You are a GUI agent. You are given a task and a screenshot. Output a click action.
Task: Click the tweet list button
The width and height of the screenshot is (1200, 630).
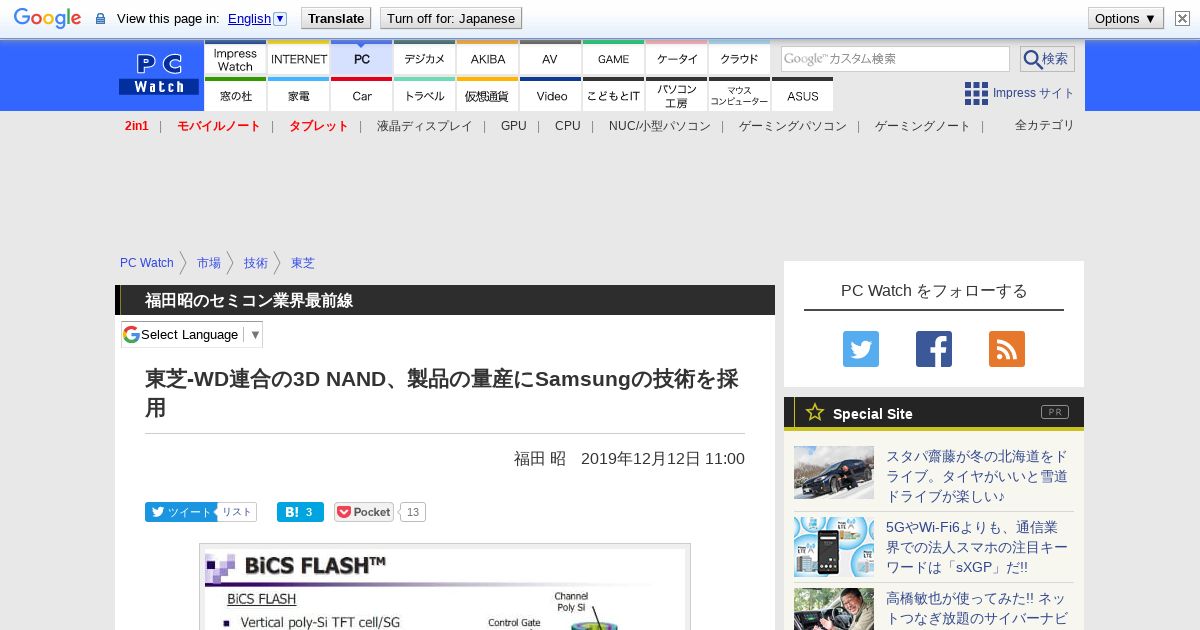coord(237,512)
